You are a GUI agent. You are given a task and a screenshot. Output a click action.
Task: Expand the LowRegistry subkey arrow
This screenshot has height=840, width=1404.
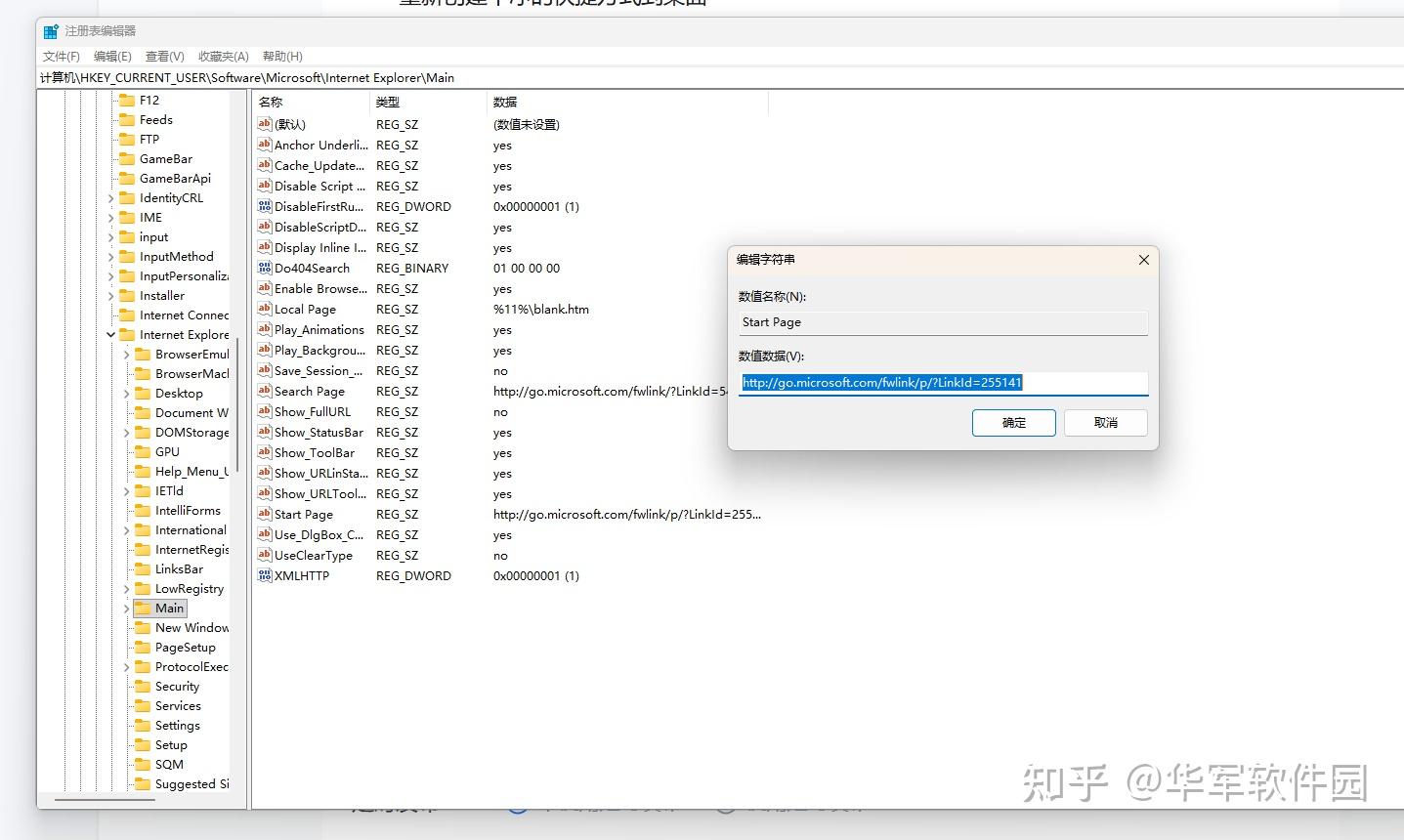point(126,588)
